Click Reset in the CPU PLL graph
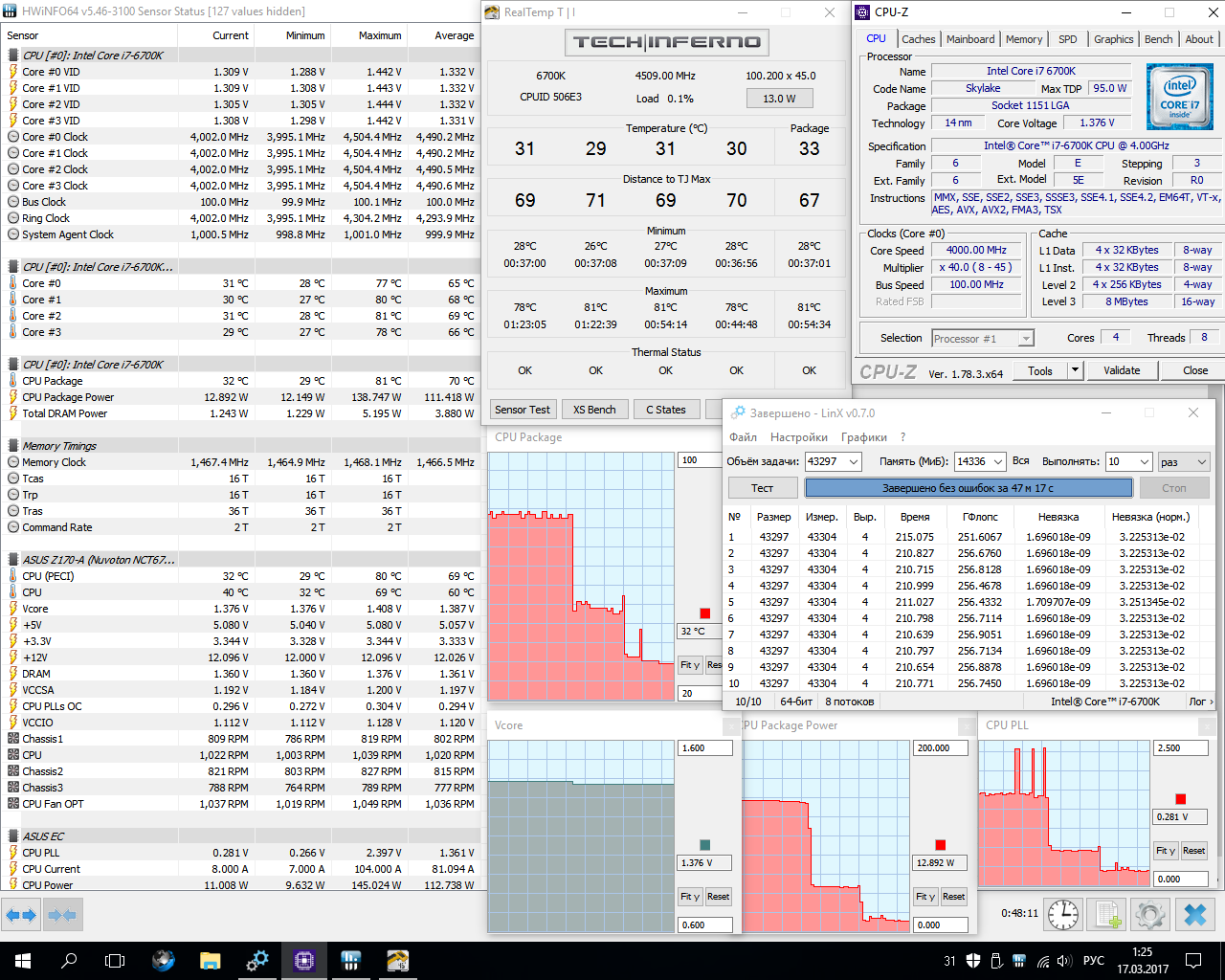 pyautogui.click(x=1193, y=851)
